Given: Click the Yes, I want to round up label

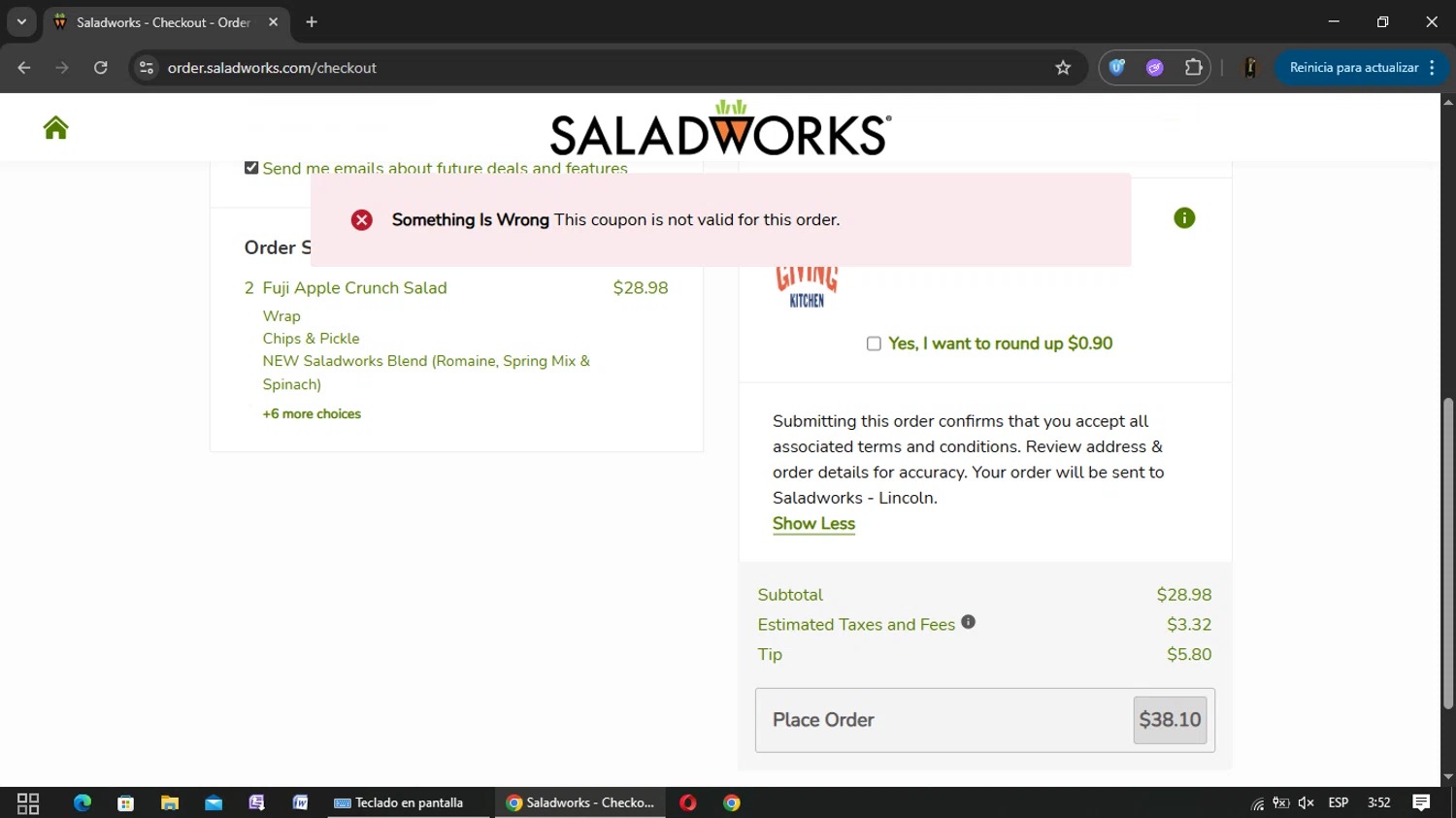Looking at the screenshot, I should 1000,344.
